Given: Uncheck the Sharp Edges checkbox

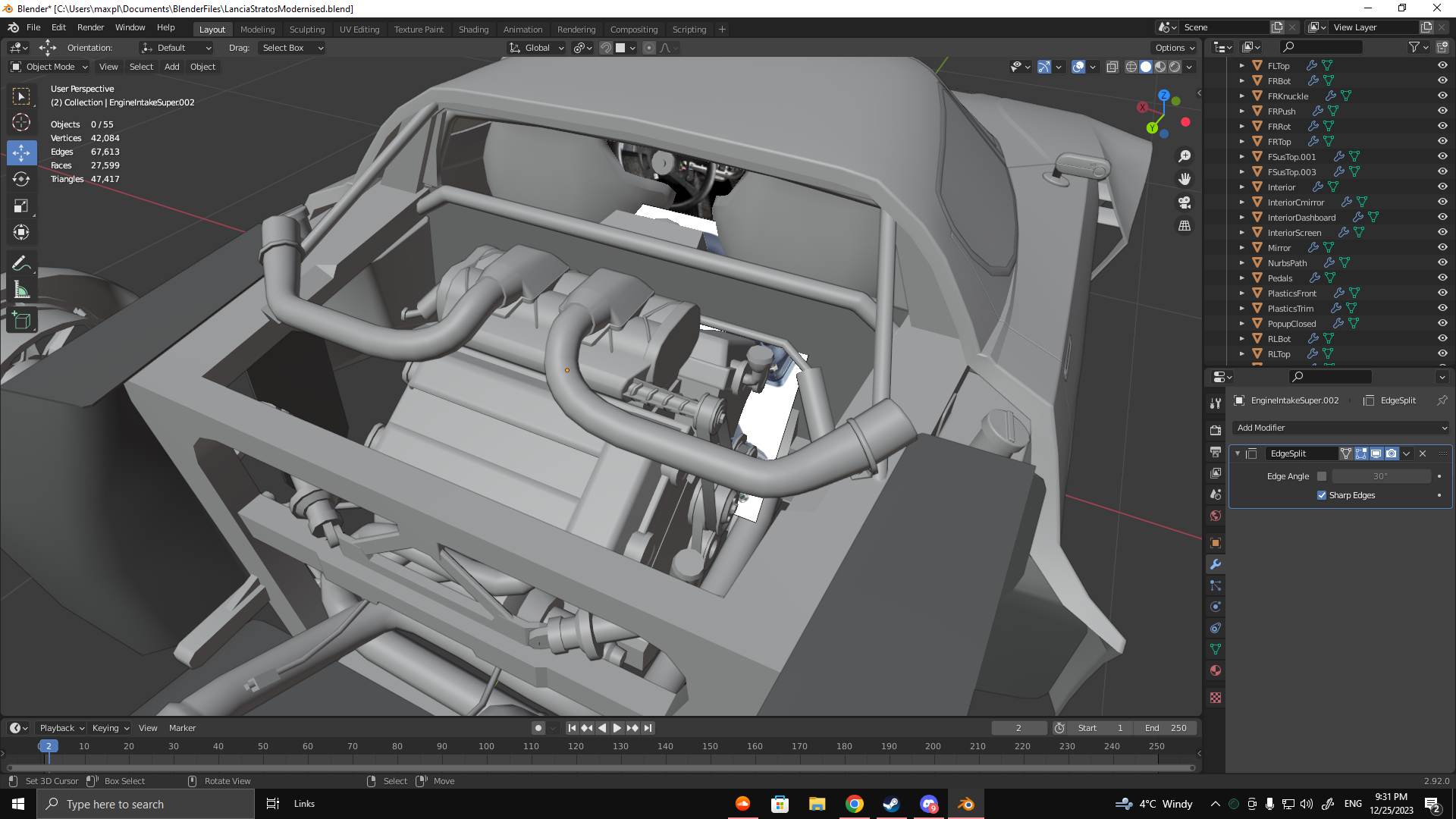Looking at the screenshot, I should click(1322, 495).
